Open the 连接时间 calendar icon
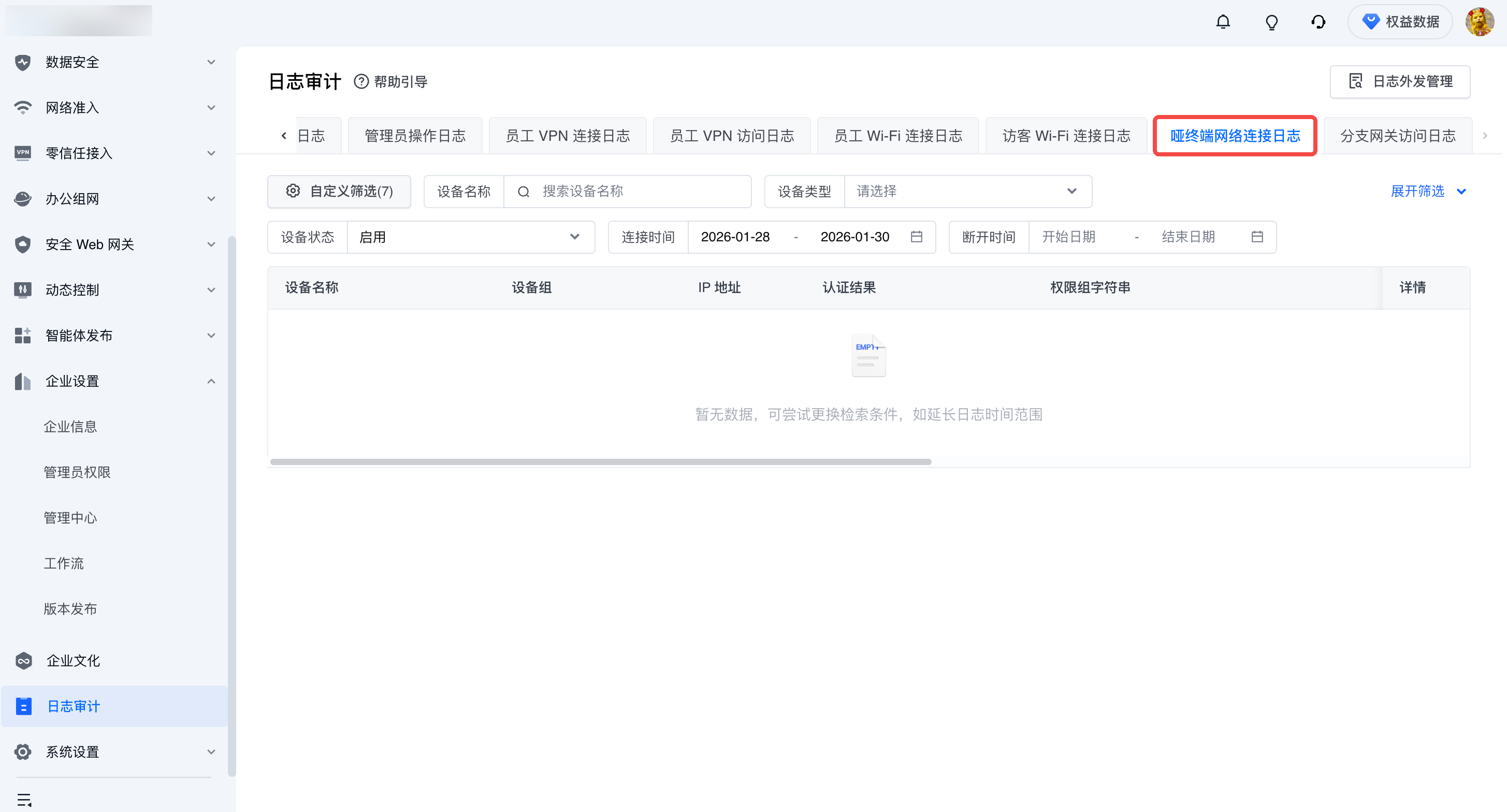The height and width of the screenshot is (812, 1507). [917, 237]
